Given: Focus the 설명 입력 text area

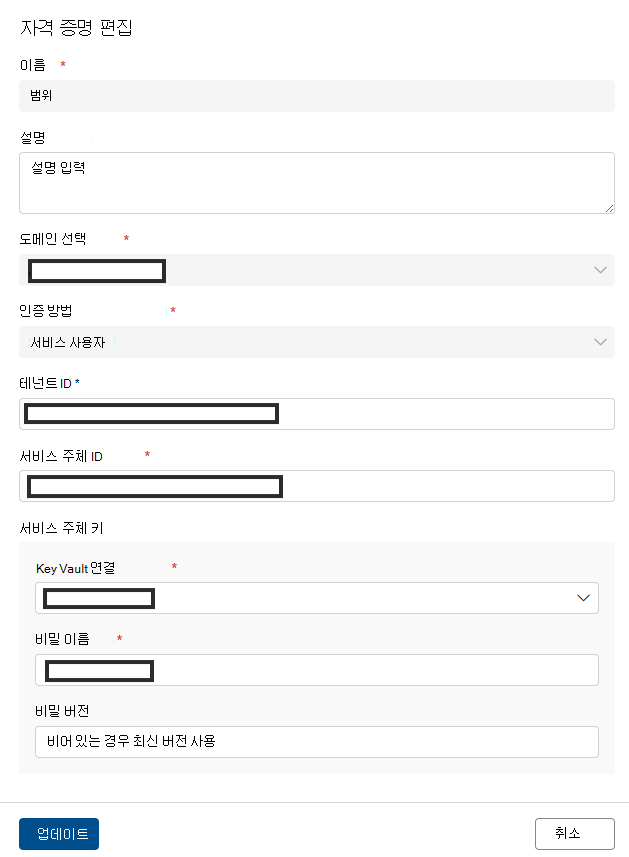Looking at the screenshot, I should [x=316, y=182].
